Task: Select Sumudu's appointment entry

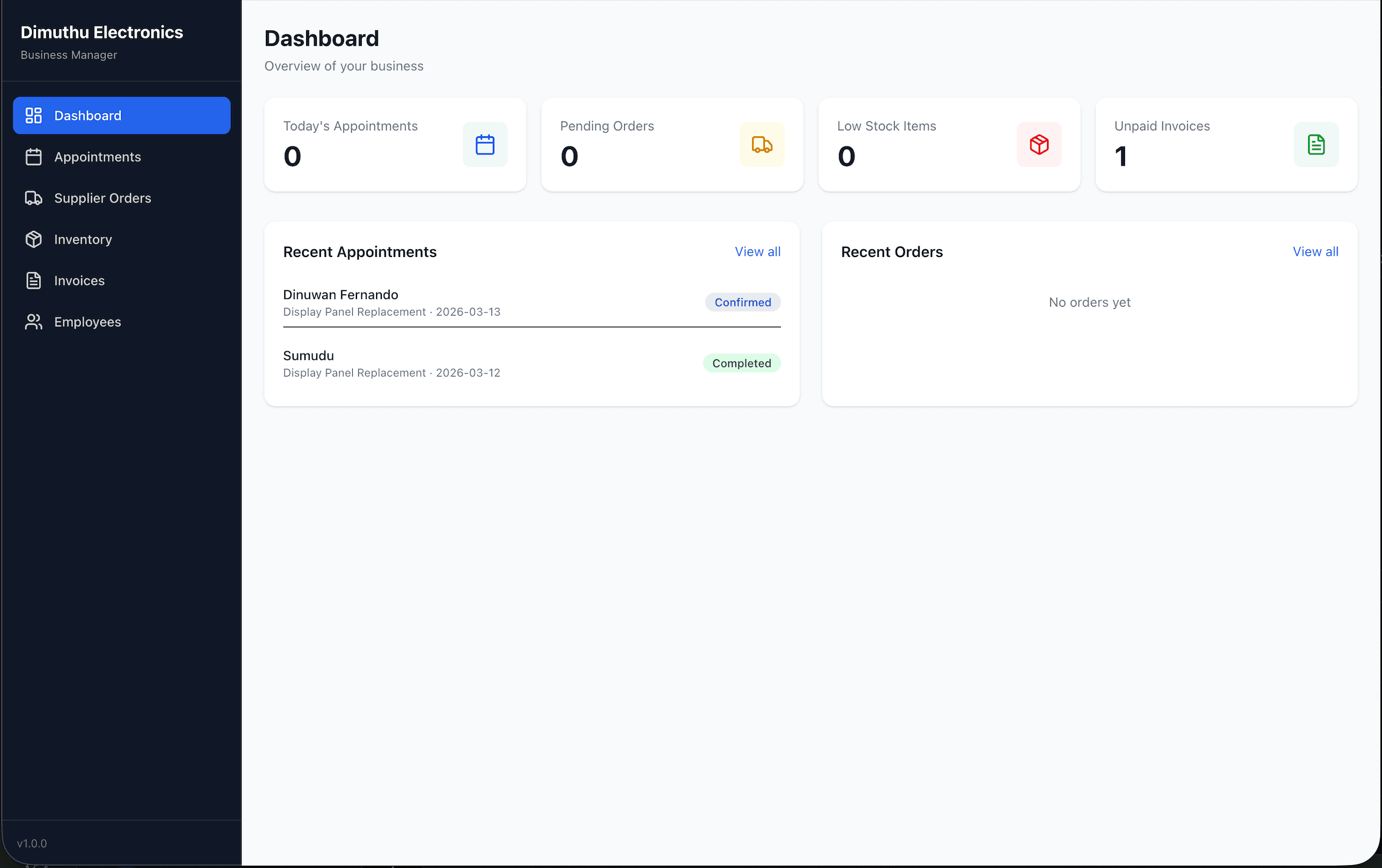Action: (x=308, y=355)
